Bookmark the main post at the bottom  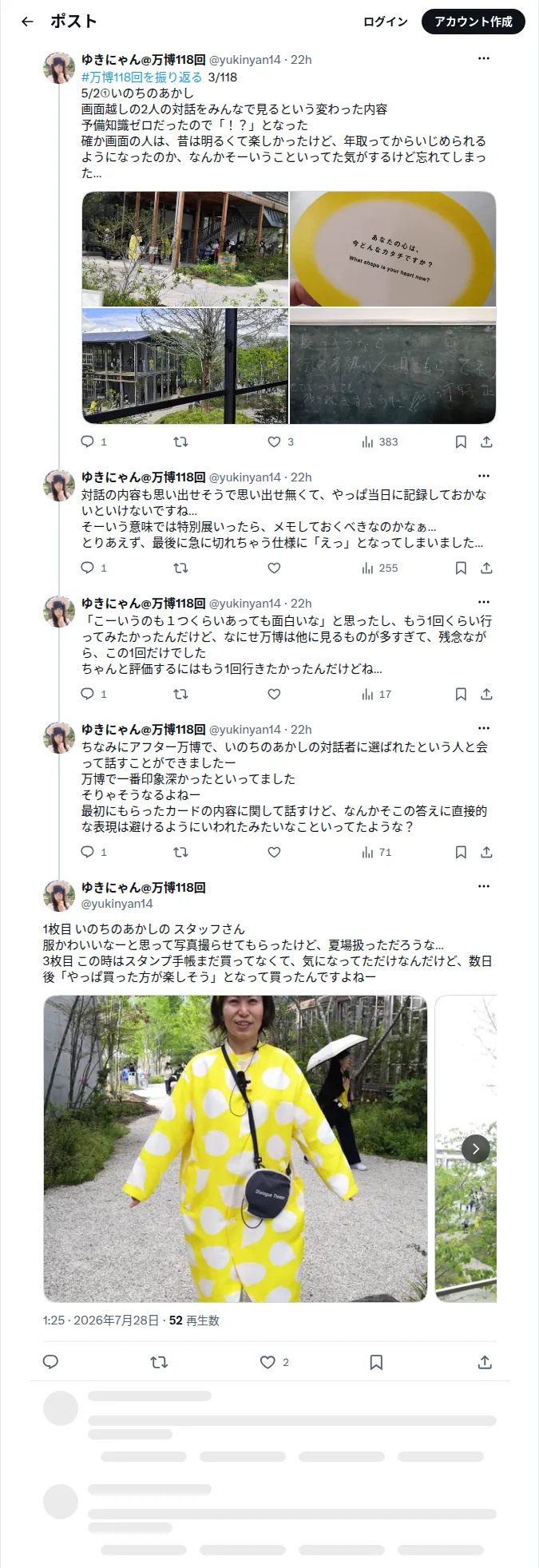click(376, 1362)
